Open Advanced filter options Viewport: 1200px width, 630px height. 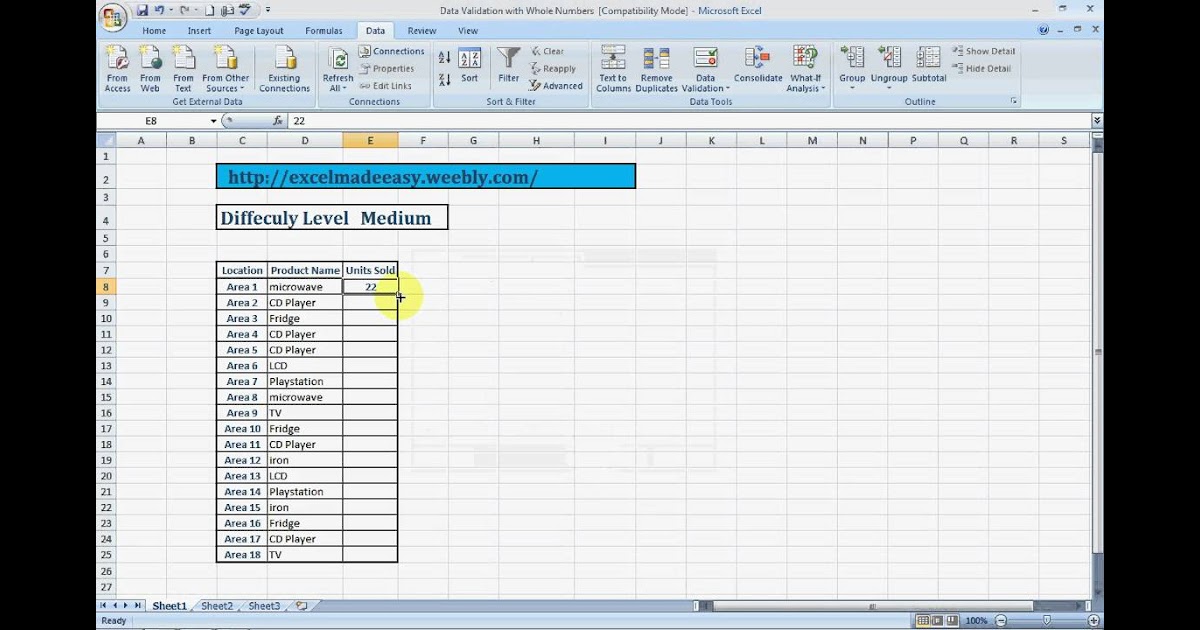pos(556,86)
